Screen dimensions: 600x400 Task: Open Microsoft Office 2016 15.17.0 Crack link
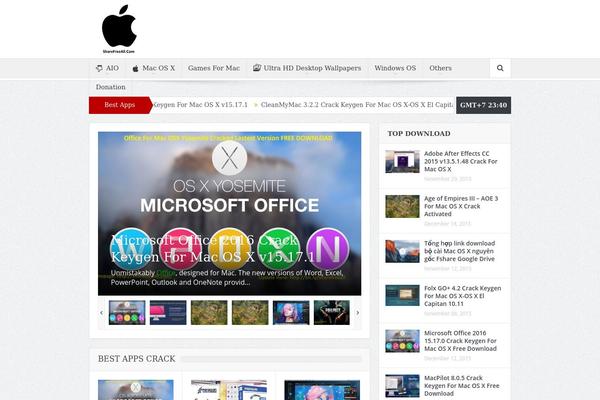[460, 341]
